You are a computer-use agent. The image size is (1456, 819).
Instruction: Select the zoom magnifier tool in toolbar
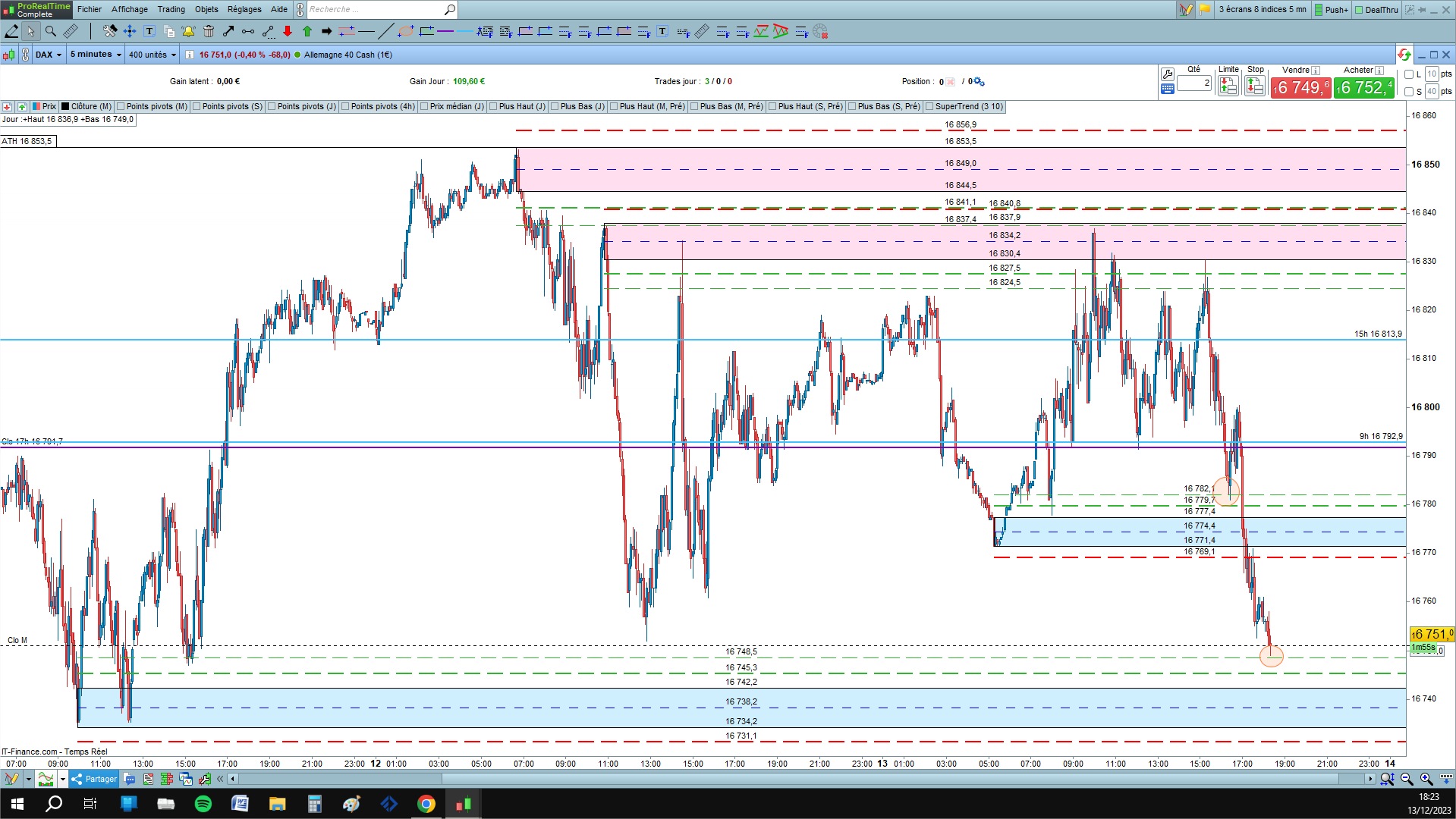[51, 32]
